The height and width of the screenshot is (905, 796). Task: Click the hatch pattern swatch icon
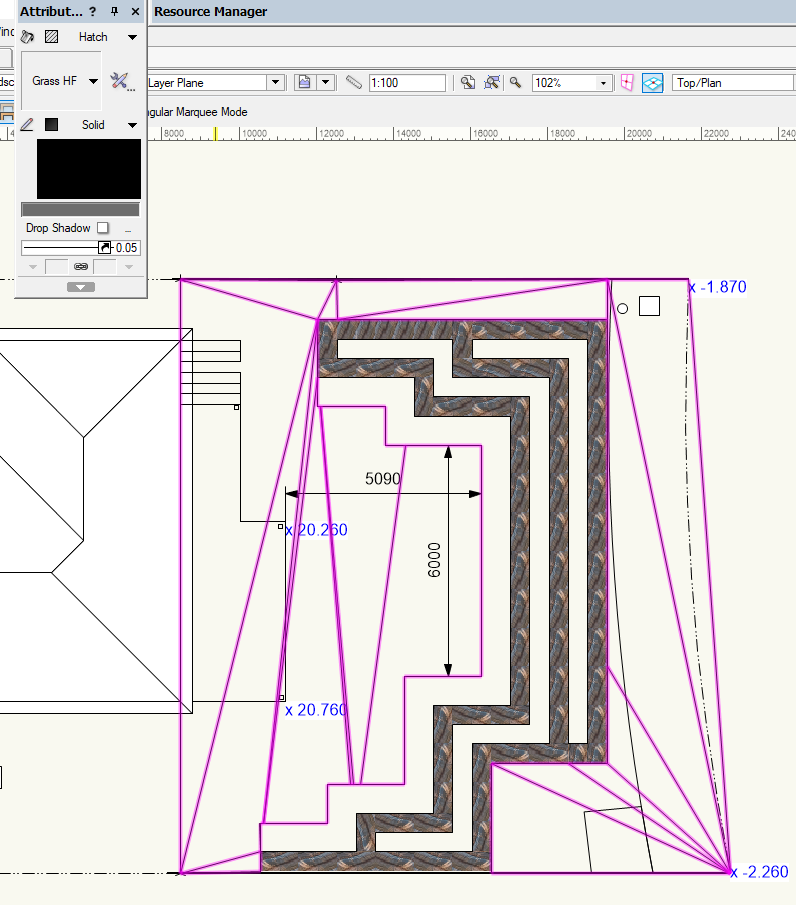[x=52, y=37]
